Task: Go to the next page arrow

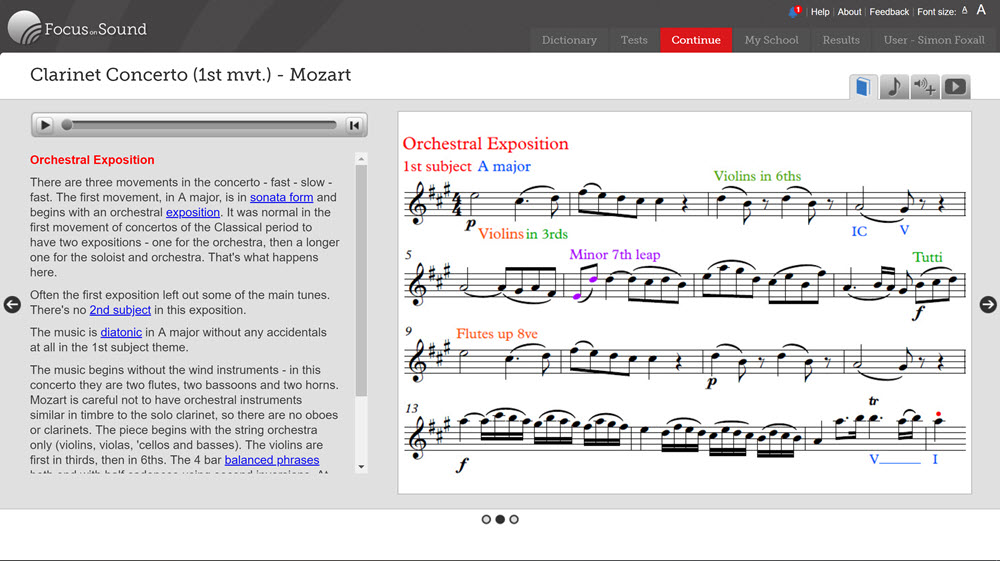Action: pos(988,305)
